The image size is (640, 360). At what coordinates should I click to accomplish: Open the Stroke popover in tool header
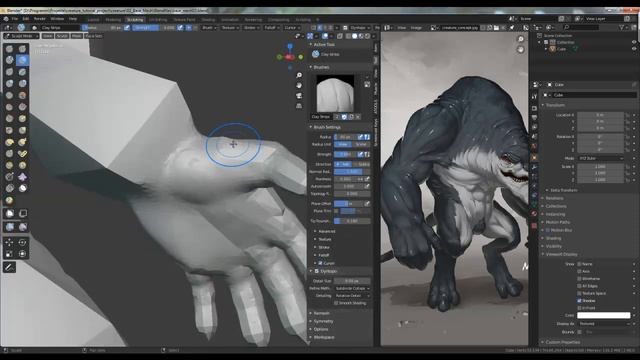251,27
